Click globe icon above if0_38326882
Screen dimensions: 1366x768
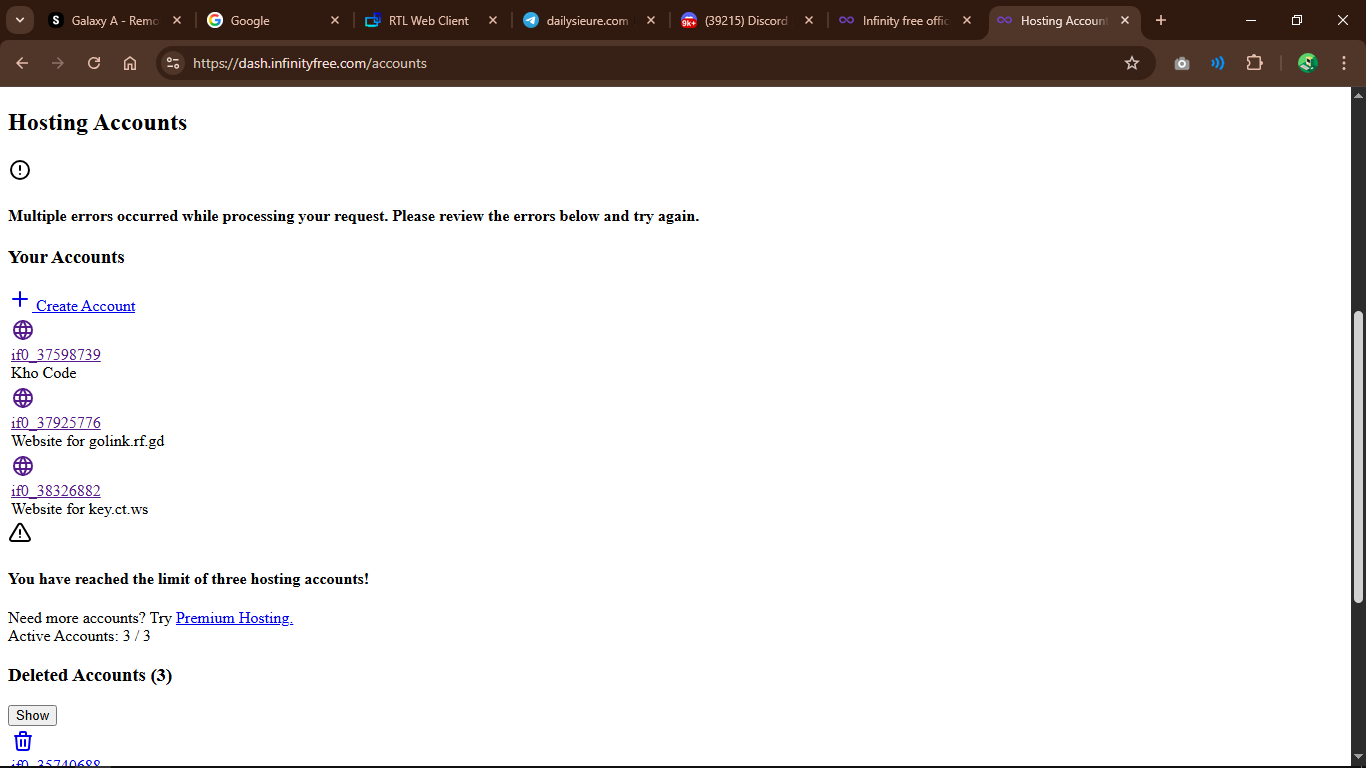(22, 466)
